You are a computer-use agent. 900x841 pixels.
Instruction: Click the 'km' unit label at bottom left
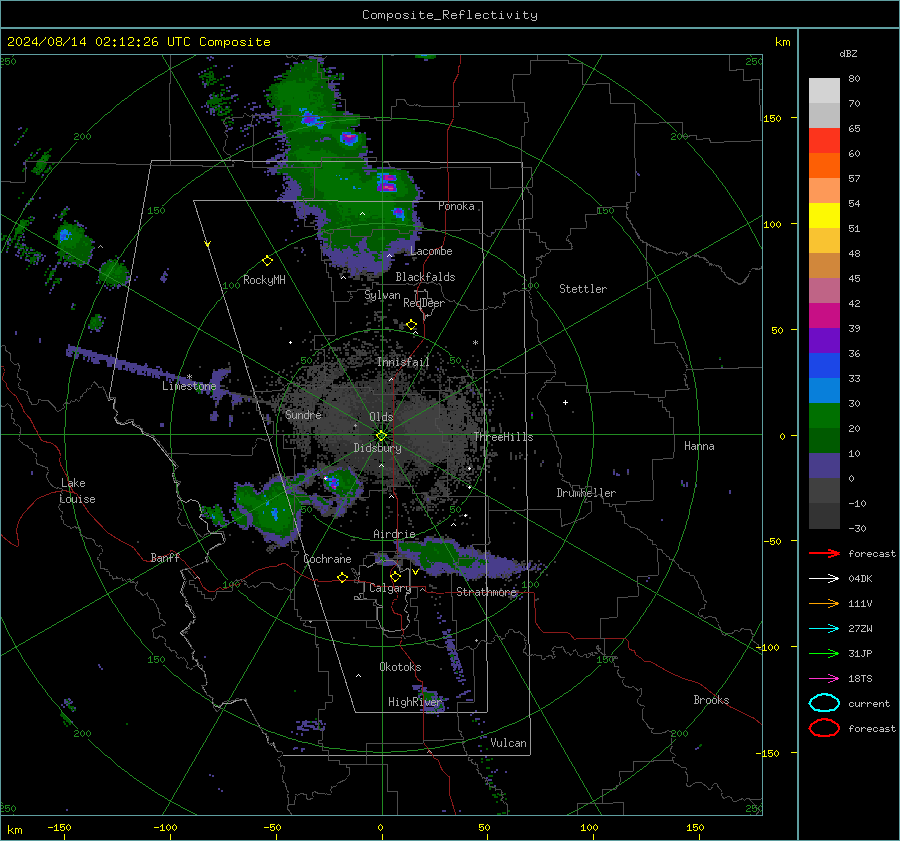coord(15,830)
